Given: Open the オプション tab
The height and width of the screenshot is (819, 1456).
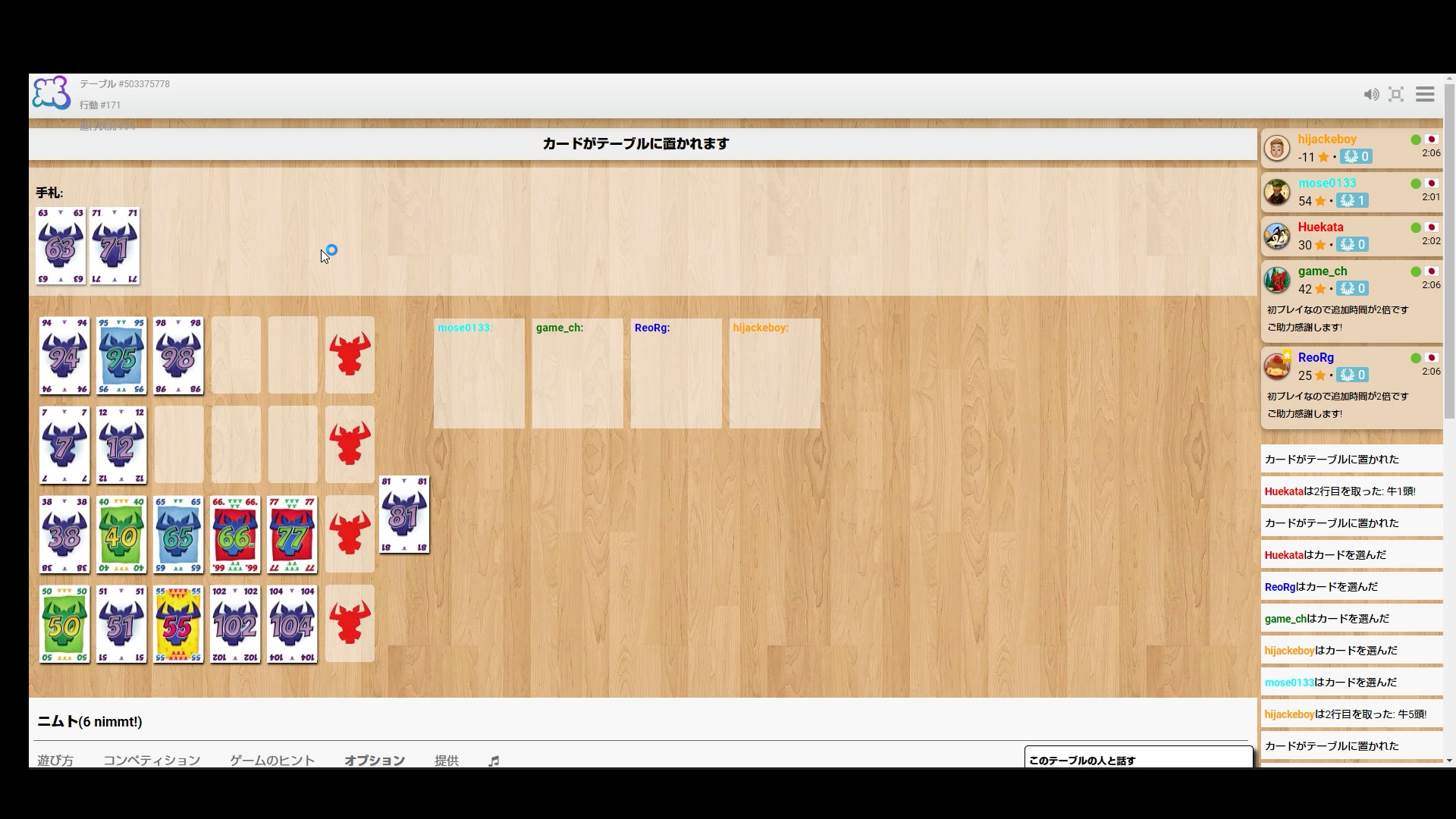Looking at the screenshot, I should (x=375, y=760).
